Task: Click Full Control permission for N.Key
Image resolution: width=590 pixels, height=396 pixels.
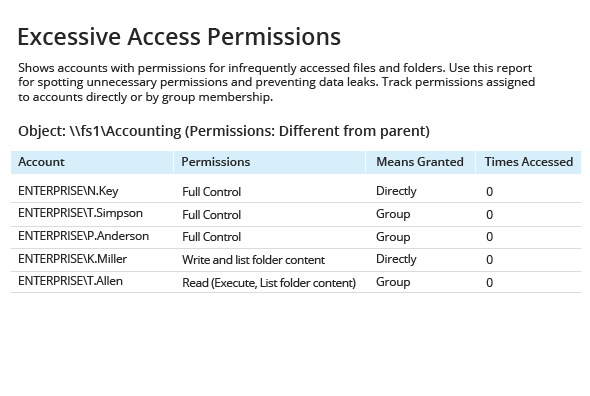Action: [211, 192]
